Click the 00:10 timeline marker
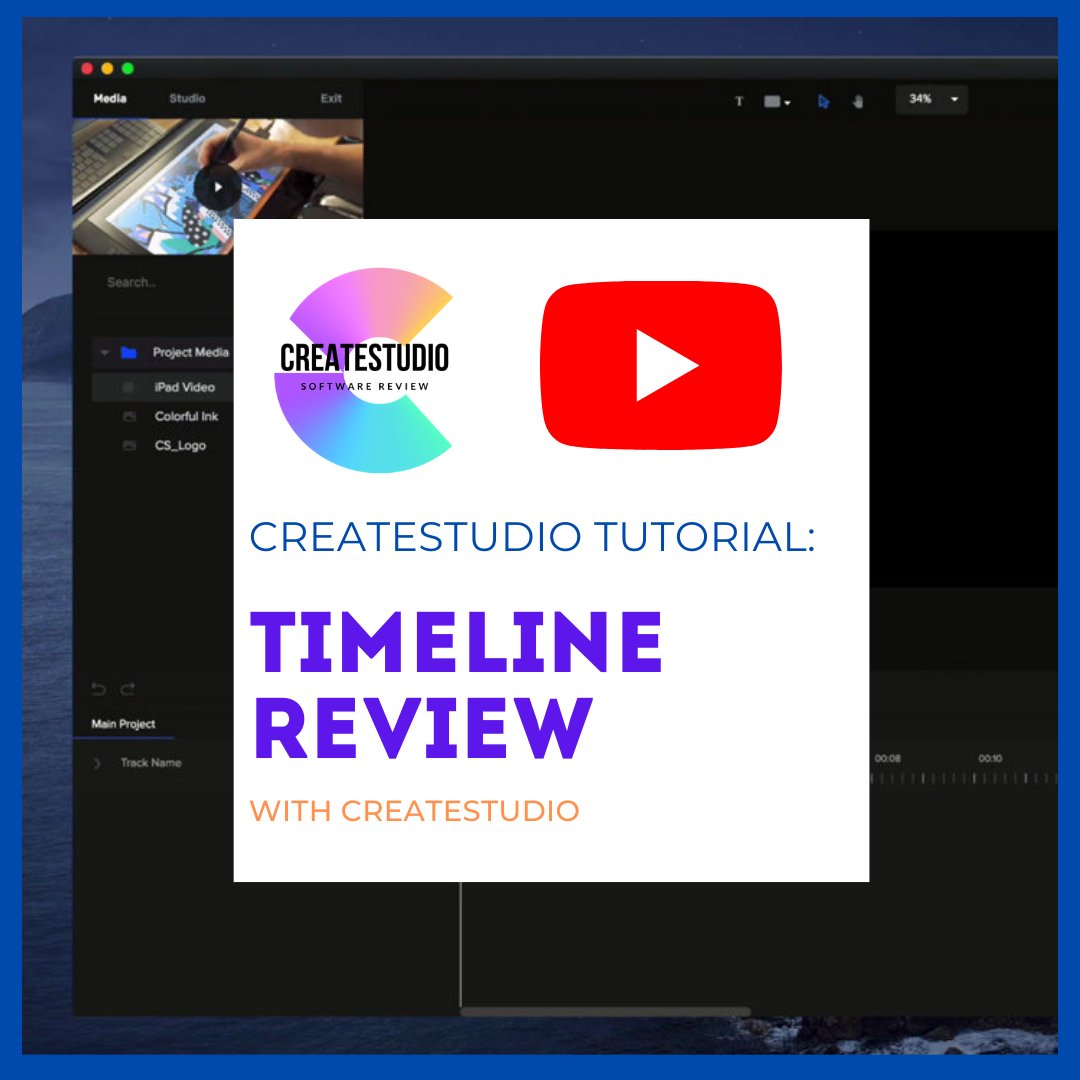This screenshot has height=1080, width=1080. pyautogui.click(x=990, y=758)
